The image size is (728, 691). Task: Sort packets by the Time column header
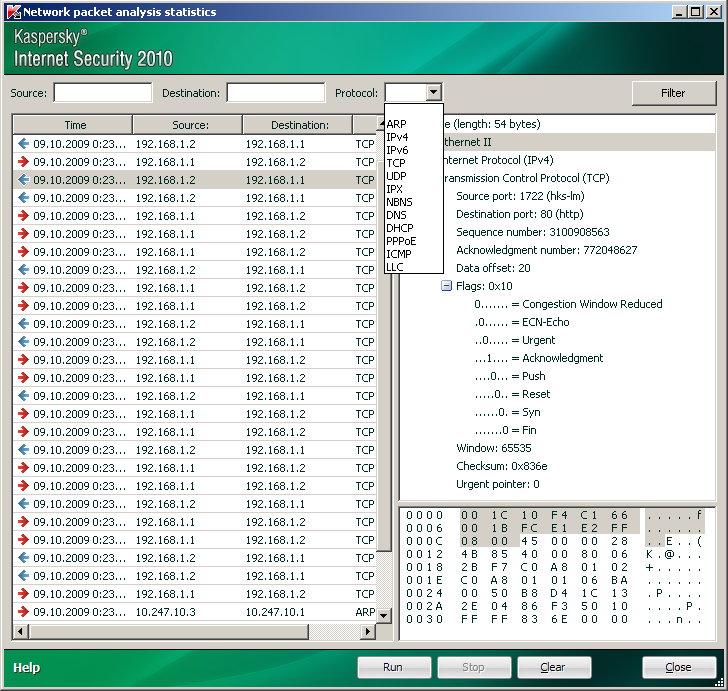tap(73, 125)
